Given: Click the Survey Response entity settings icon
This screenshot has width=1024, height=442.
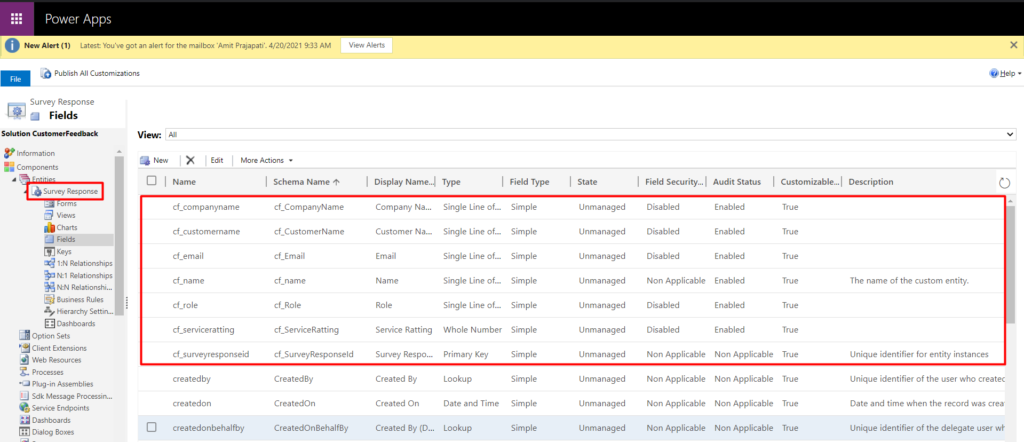Looking at the screenshot, I should click(16, 110).
